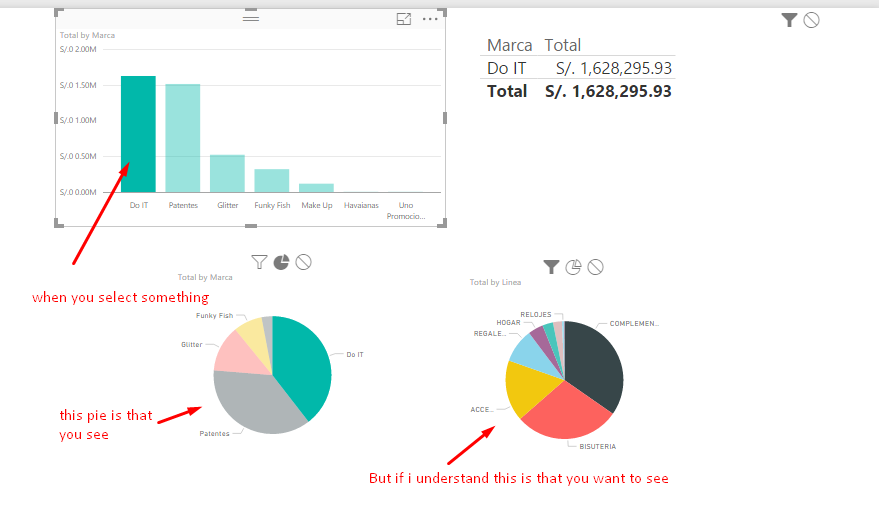
Task: Click the Havaianas axis label
Action: tap(361, 205)
